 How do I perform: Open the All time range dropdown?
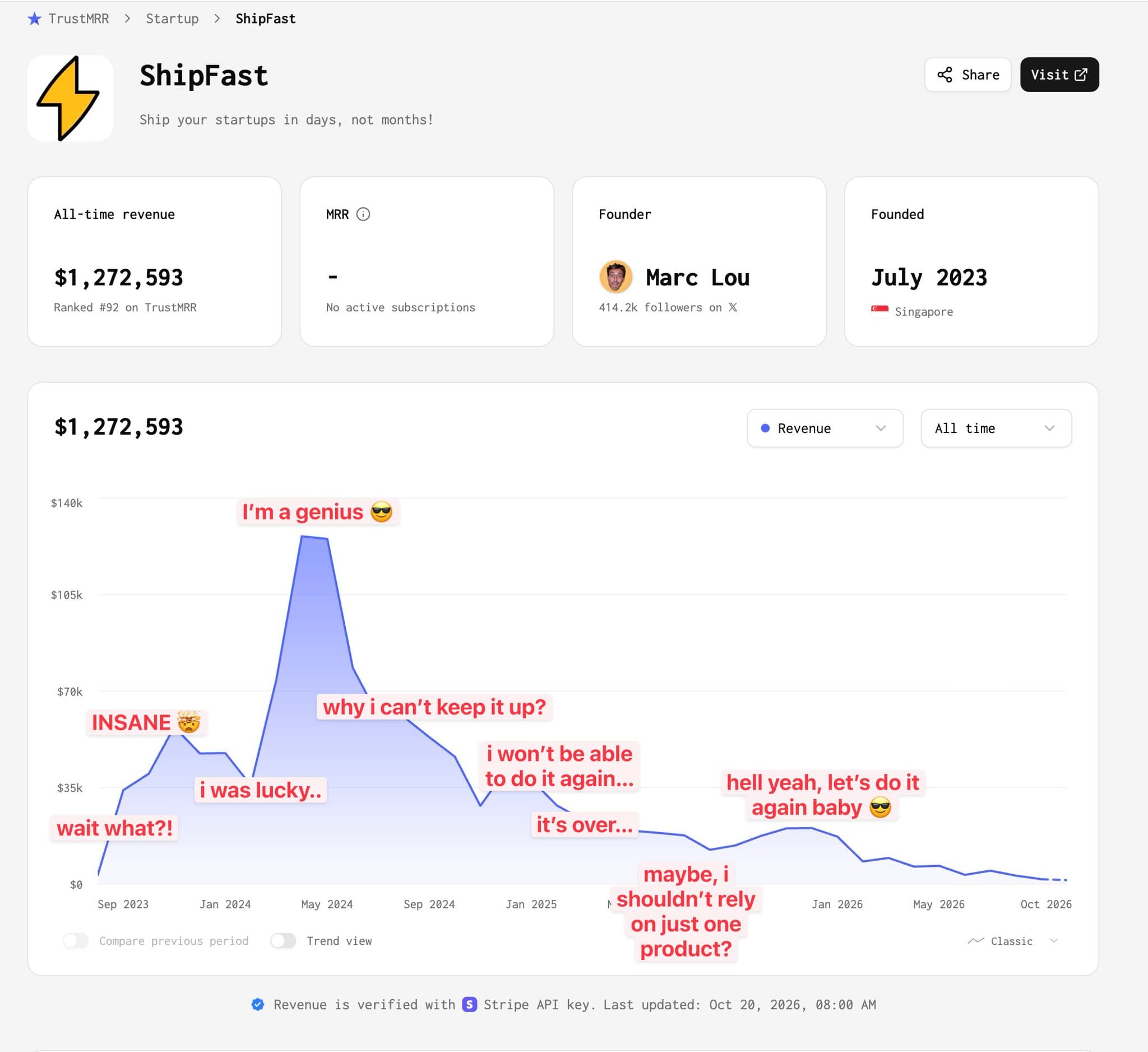tap(996, 428)
